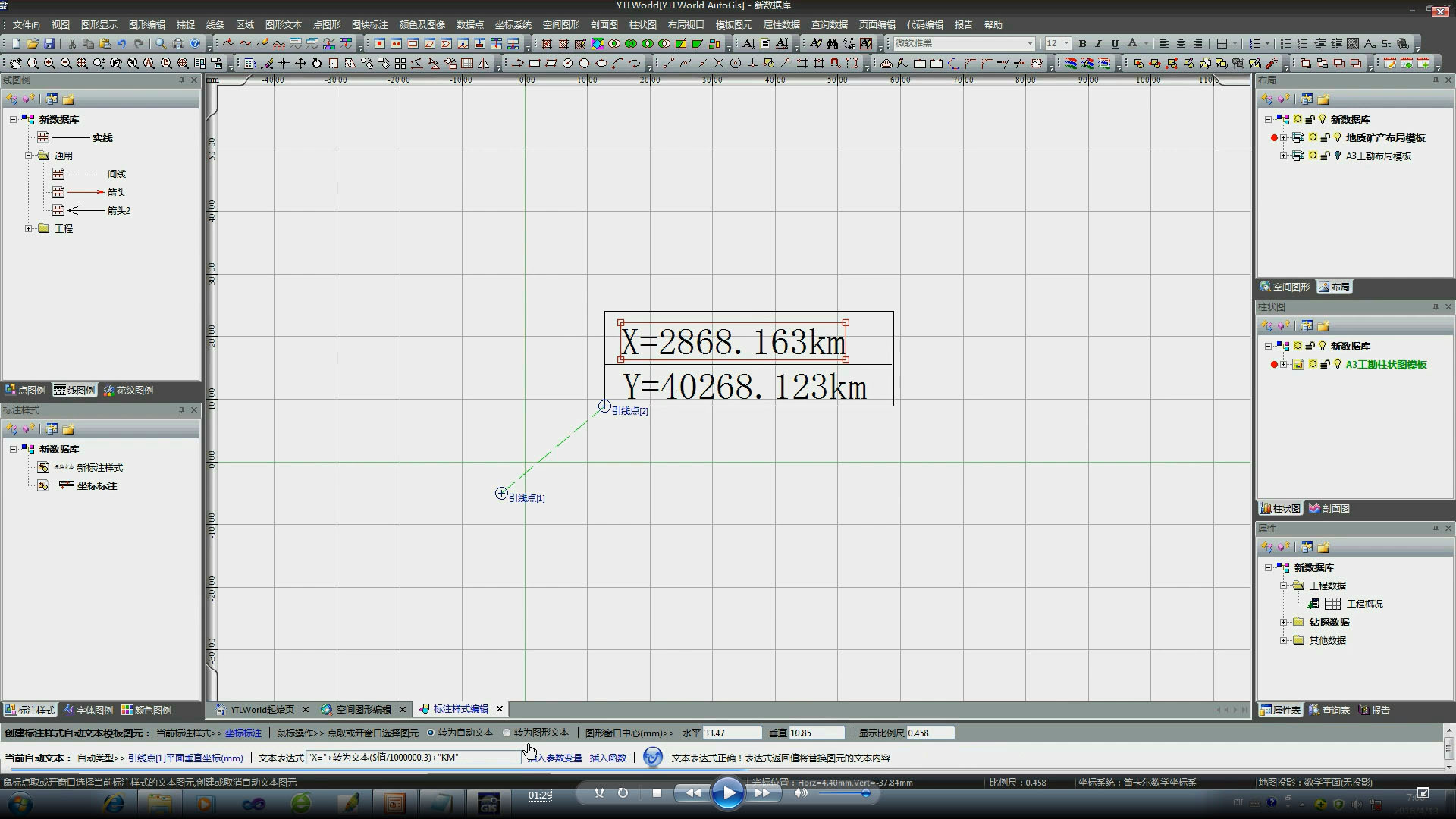Click 引线点[1]平面垂直坐标(mm) link
This screenshot has width=1456, height=819.
point(185,758)
